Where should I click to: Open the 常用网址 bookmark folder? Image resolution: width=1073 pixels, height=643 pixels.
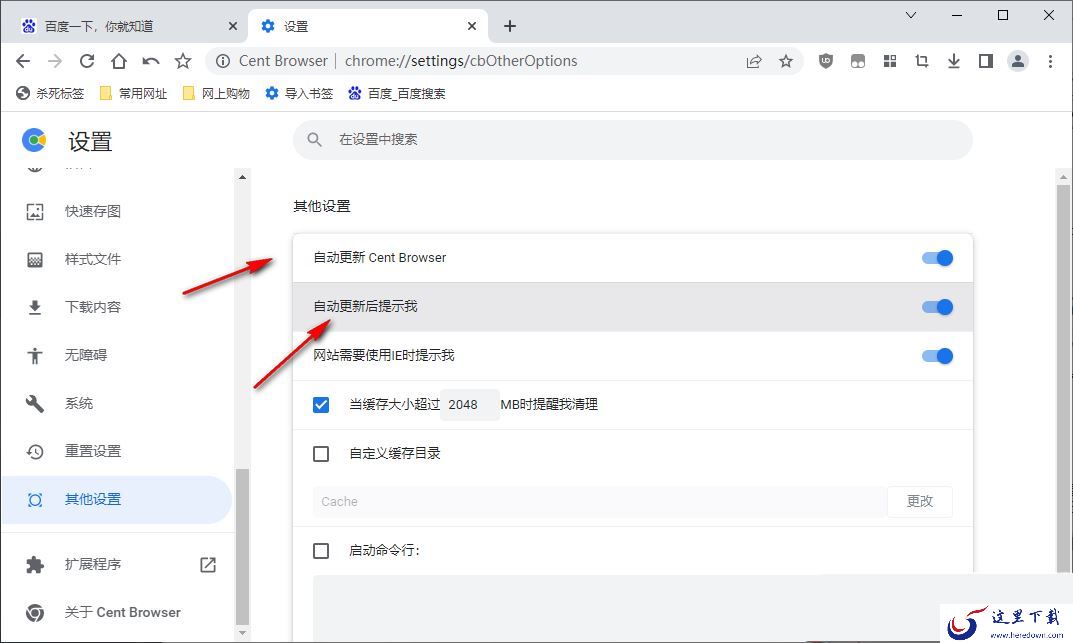tap(133, 93)
